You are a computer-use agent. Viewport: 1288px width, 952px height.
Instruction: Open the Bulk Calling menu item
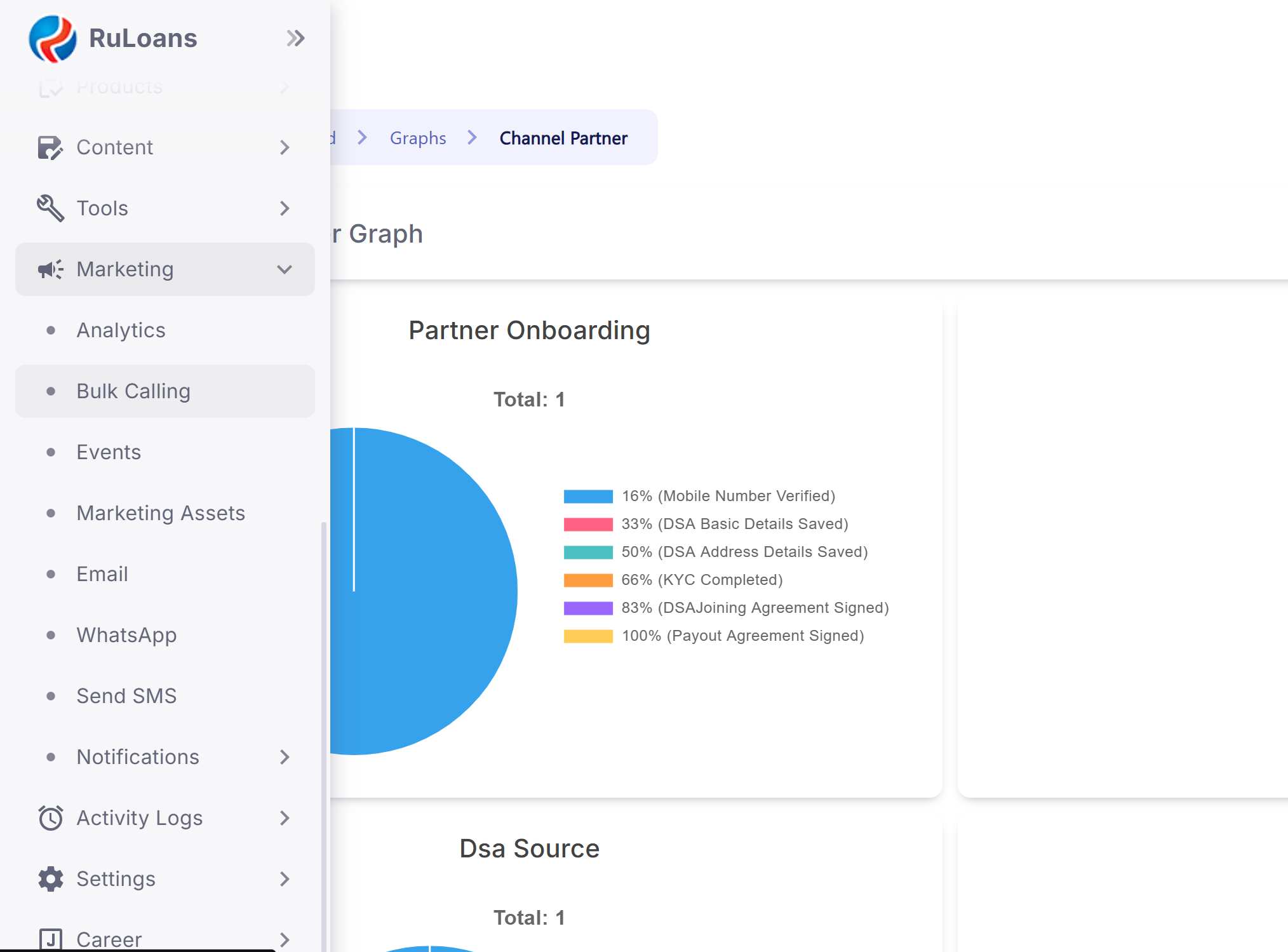pos(133,391)
